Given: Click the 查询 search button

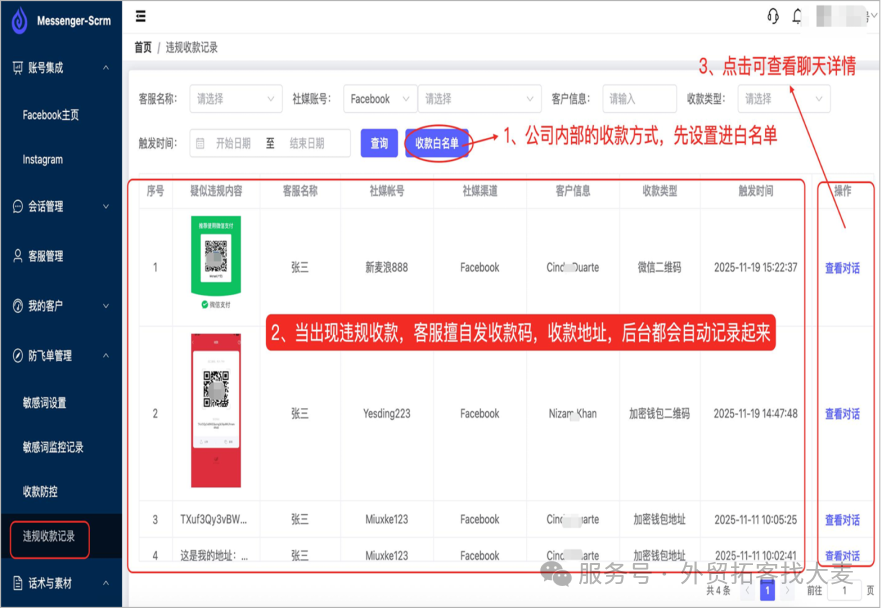Looking at the screenshot, I should pos(379,143).
